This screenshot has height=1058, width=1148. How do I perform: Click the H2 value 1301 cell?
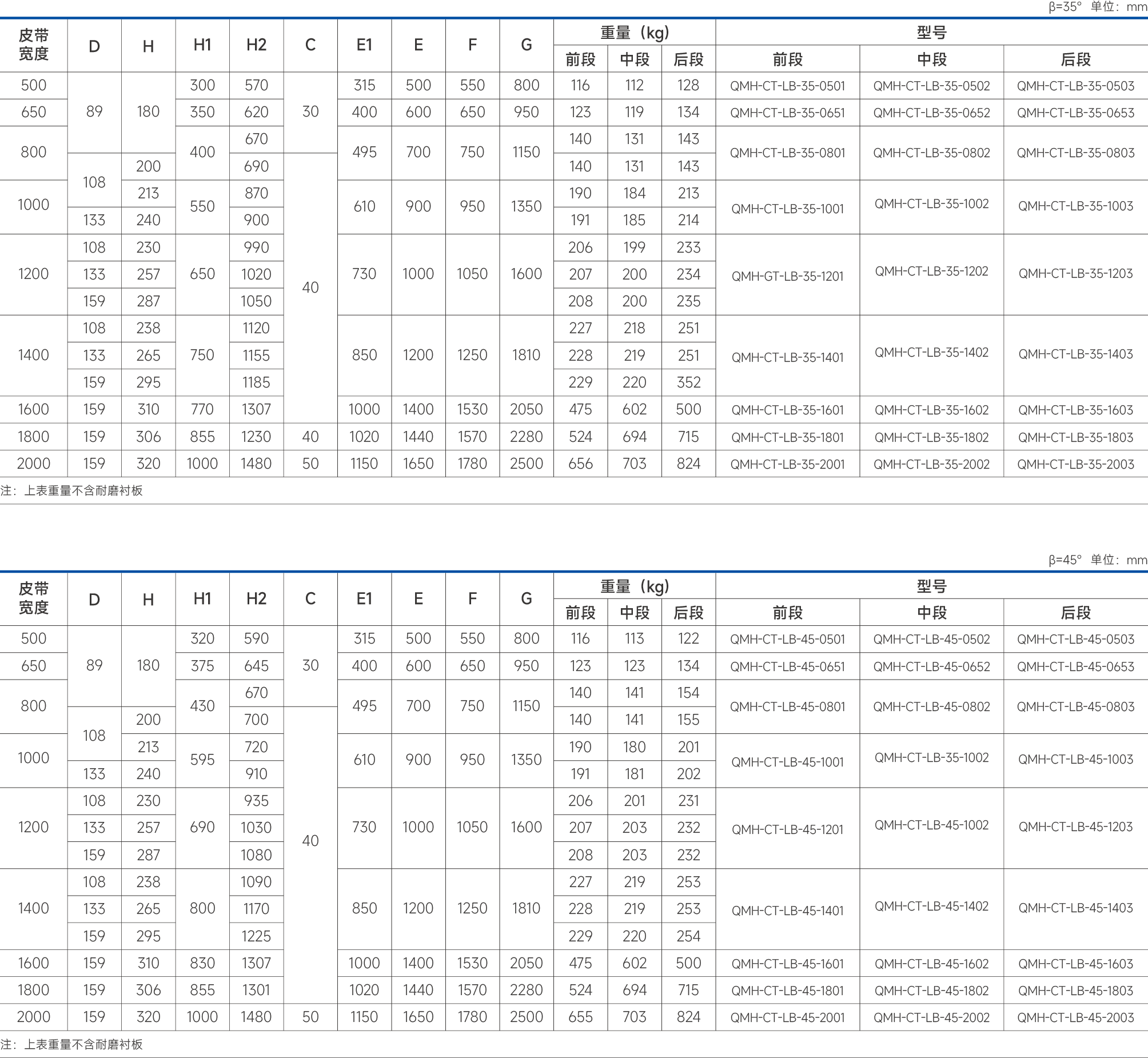[x=256, y=990]
